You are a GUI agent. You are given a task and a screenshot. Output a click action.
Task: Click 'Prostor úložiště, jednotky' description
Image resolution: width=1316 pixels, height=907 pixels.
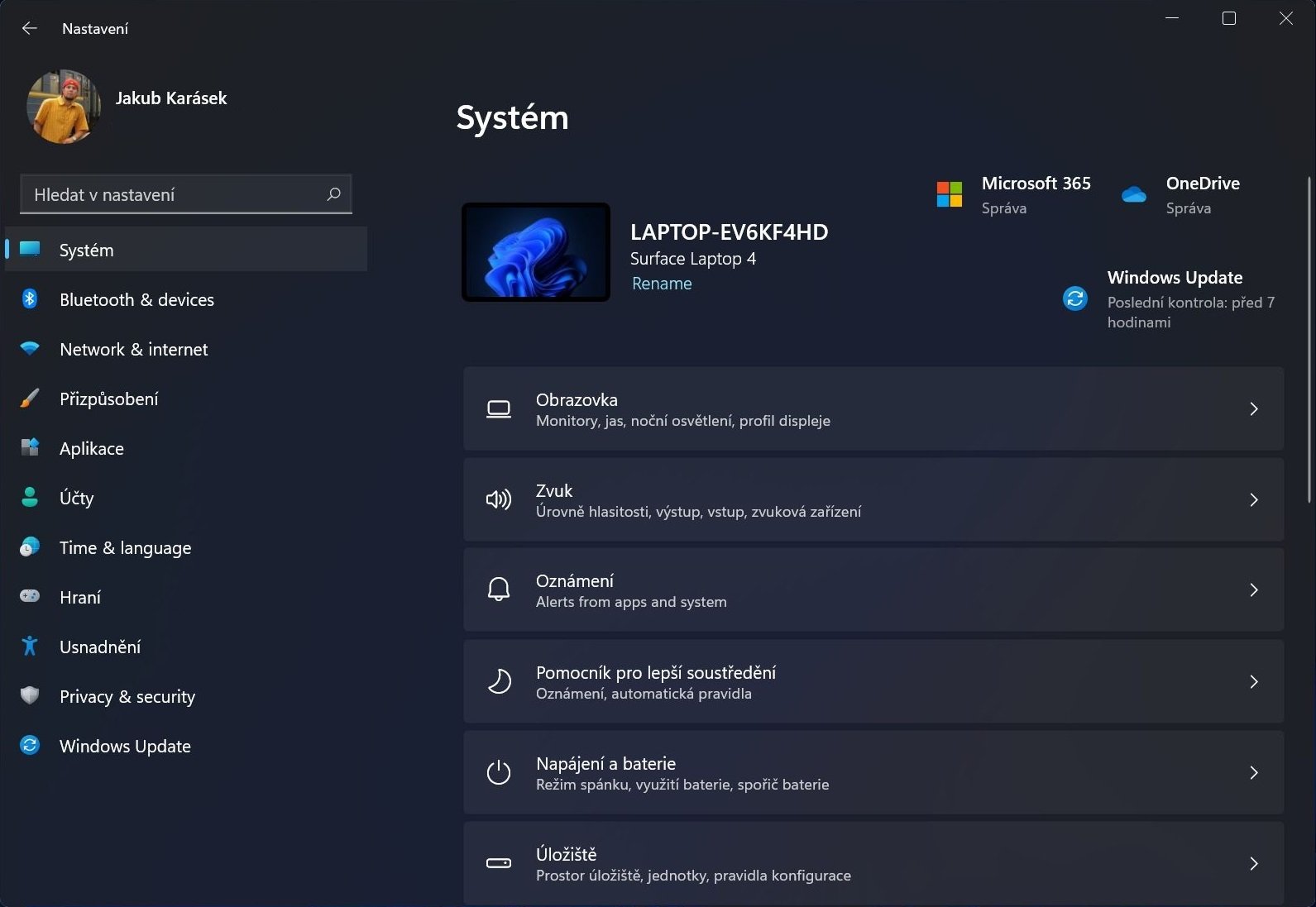click(693, 876)
